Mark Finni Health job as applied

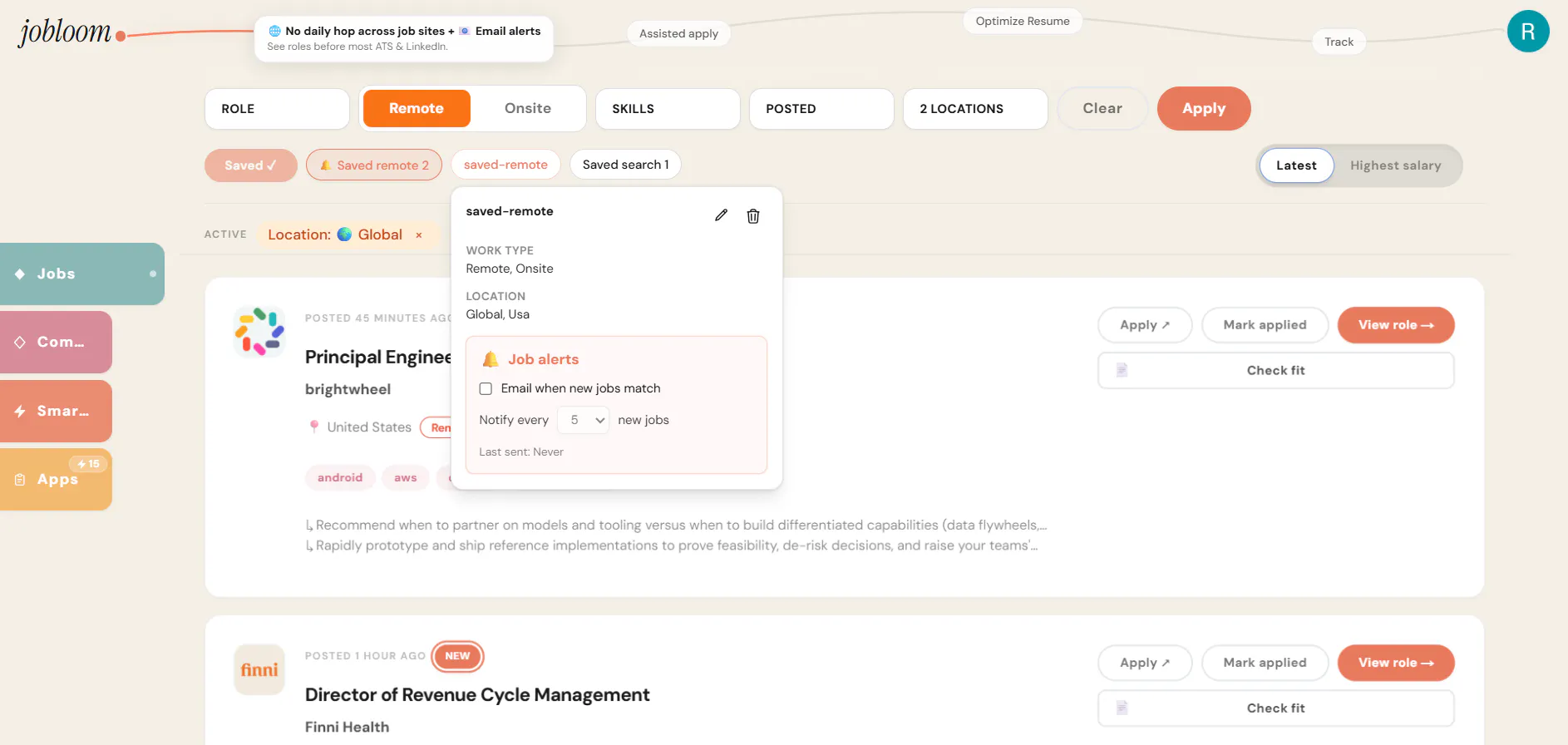coord(1265,663)
